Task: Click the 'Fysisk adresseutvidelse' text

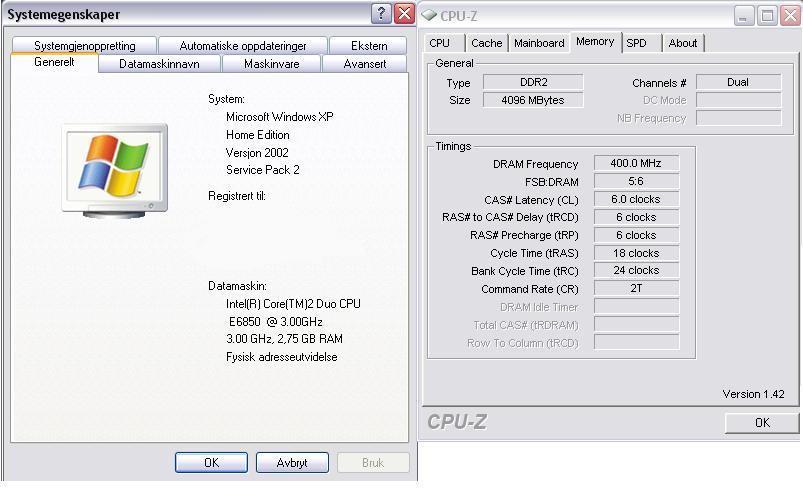Action: pos(282,357)
